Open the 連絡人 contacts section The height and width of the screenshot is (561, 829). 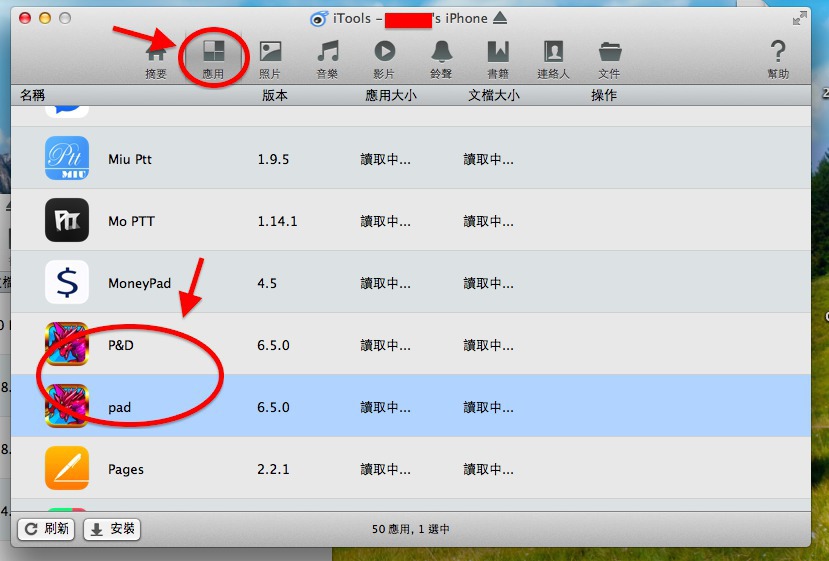(554, 59)
